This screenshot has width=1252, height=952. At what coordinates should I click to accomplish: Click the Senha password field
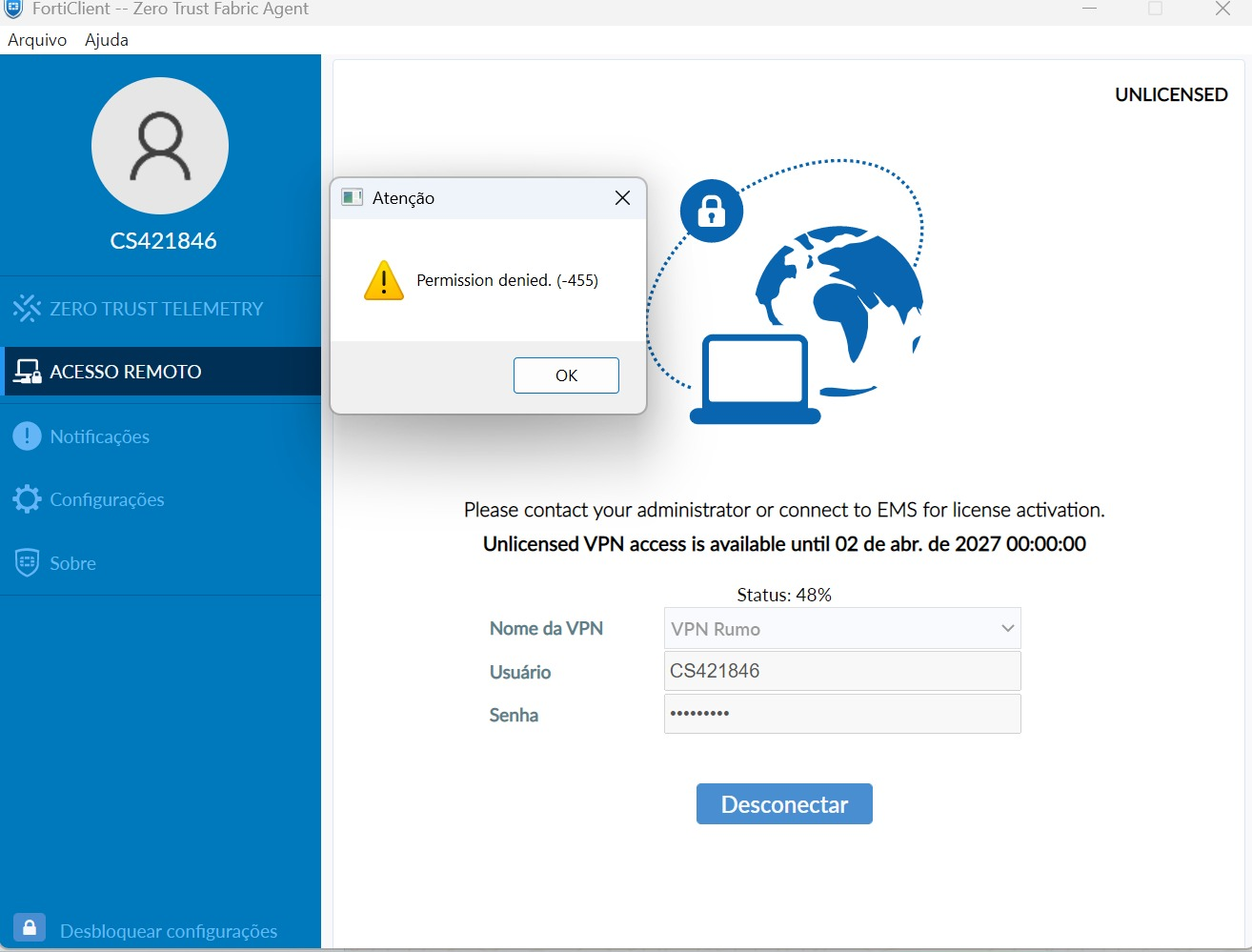pyautogui.click(x=842, y=714)
